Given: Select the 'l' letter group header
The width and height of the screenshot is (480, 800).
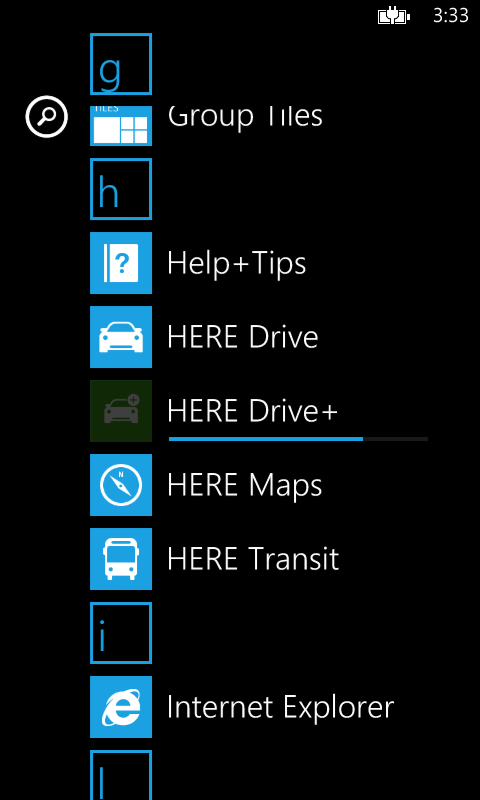Looking at the screenshot, I should [x=121, y=775].
